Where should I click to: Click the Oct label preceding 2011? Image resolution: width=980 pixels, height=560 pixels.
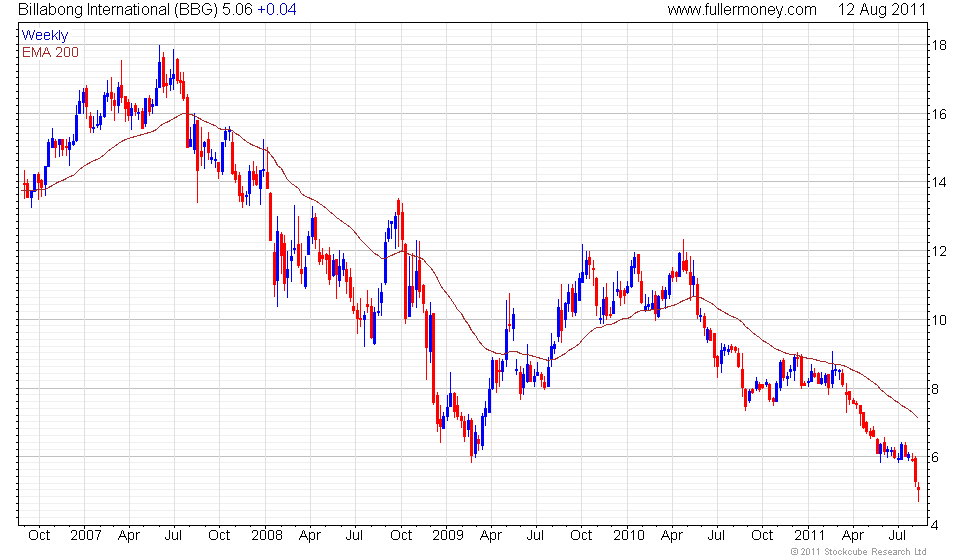point(762,536)
